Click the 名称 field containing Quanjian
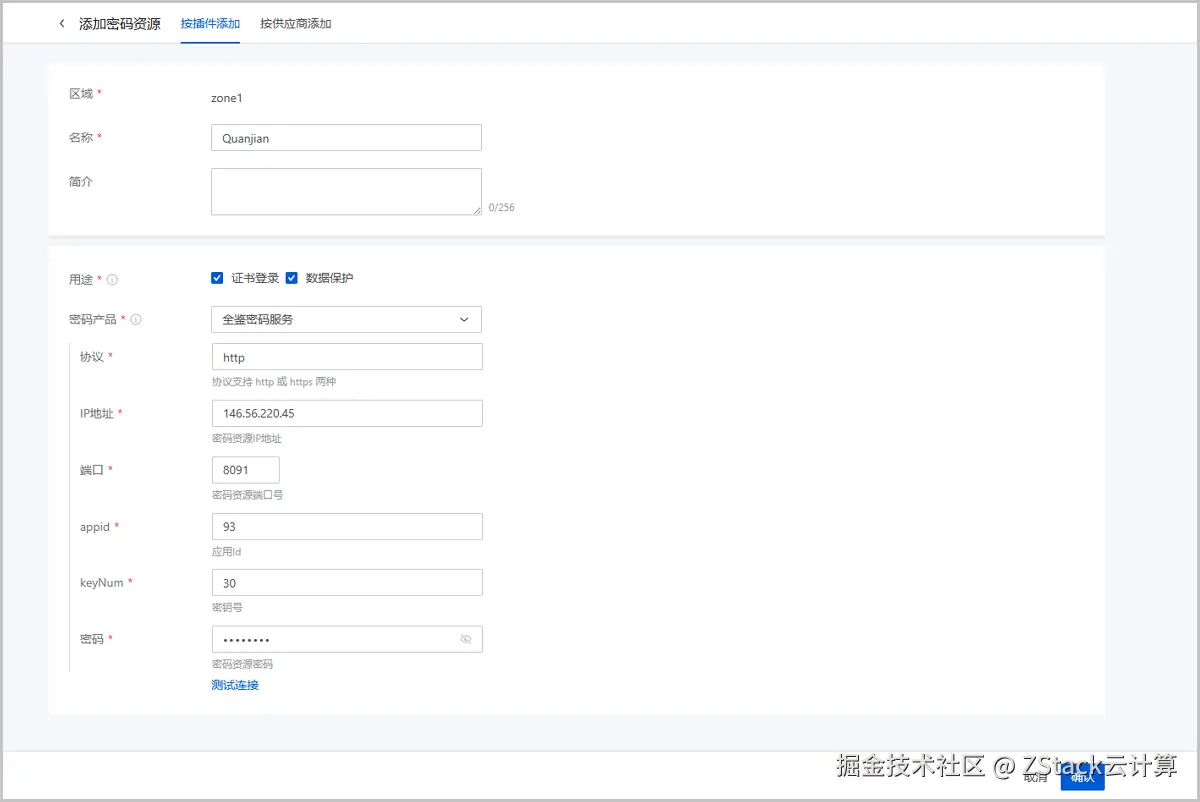 tap(346, 137)
